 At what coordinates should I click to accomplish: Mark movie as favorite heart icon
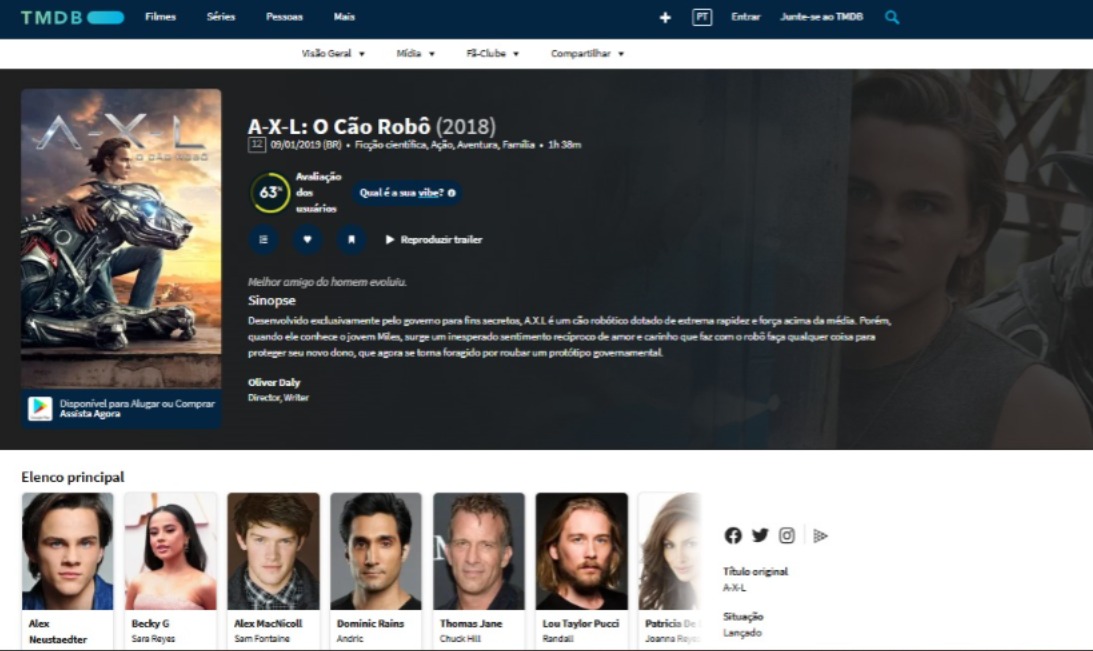pos(307,239)
